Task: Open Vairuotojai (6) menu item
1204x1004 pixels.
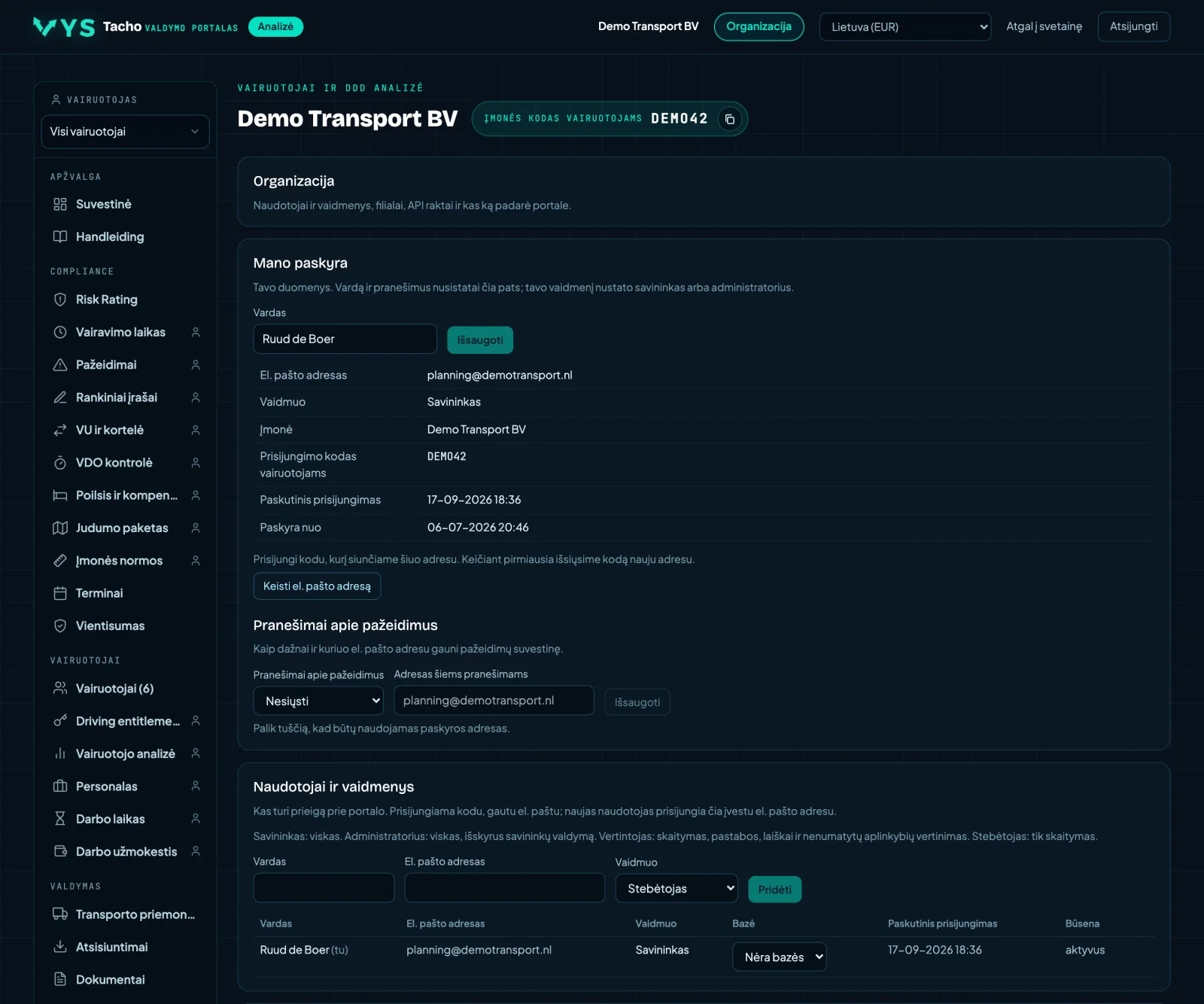Action: (x=125, y=689)
